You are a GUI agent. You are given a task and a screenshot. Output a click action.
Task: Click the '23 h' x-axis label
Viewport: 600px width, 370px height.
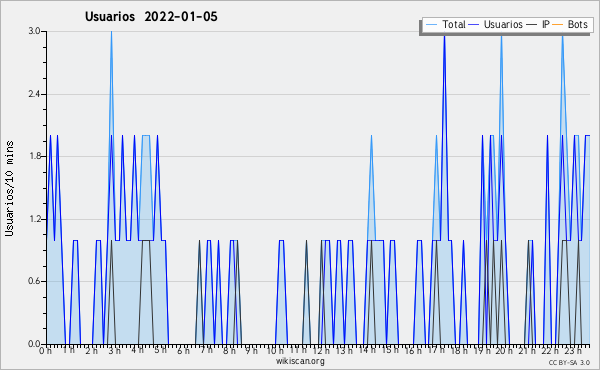click(573, 350)
